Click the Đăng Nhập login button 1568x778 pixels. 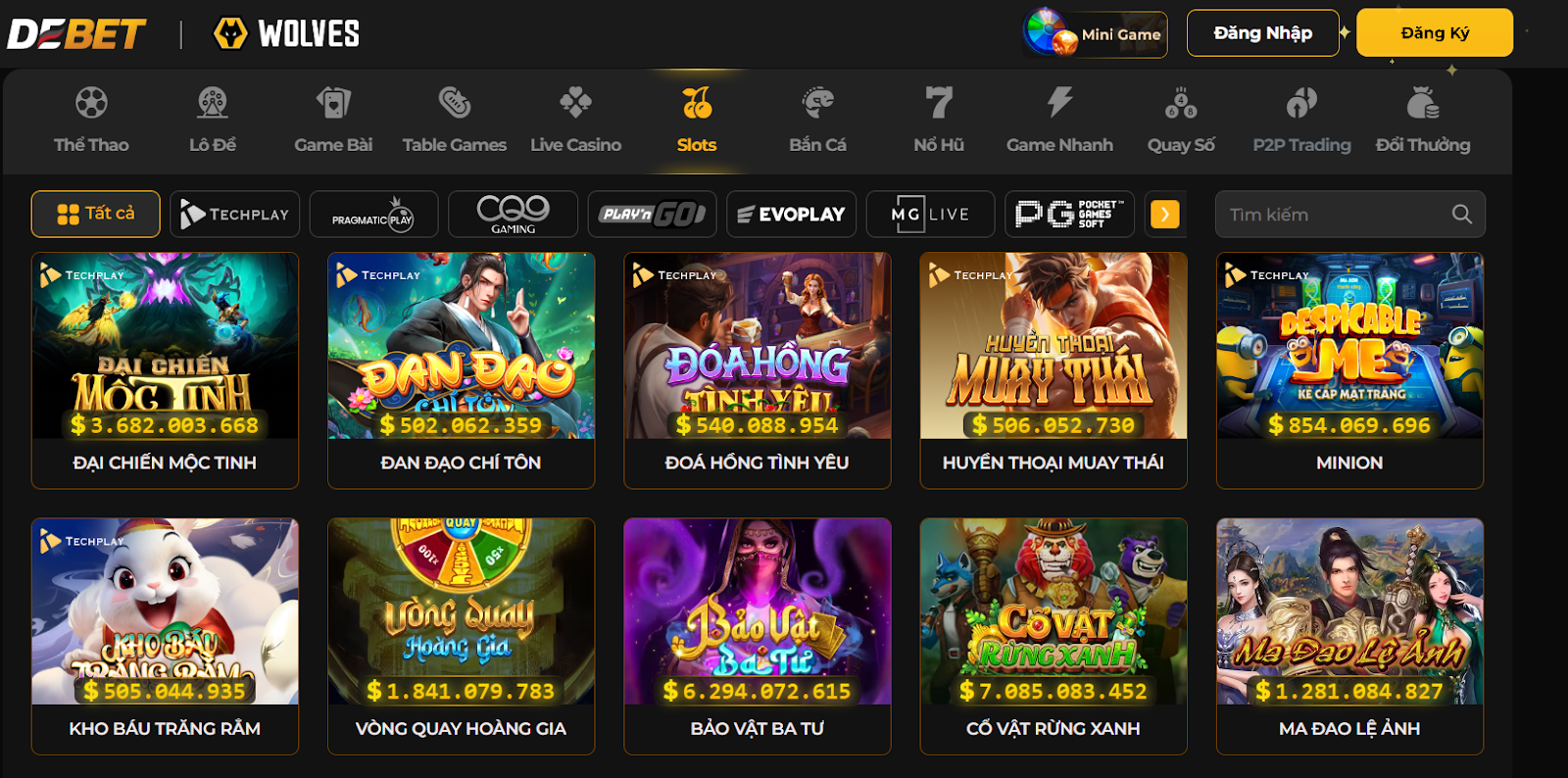point(1262,33)
